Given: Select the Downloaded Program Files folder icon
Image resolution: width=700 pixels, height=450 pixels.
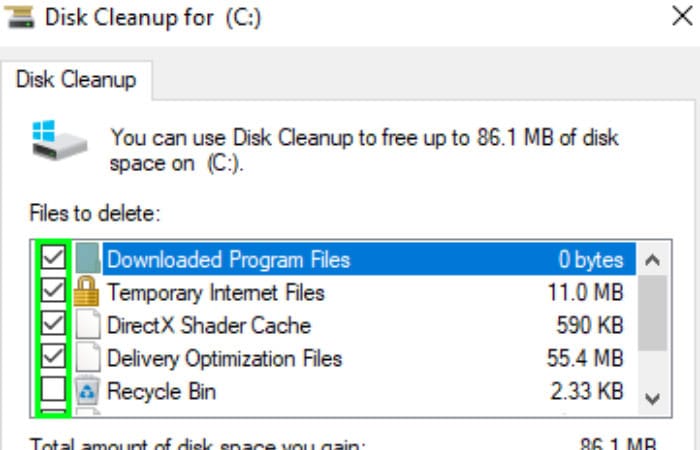Looking at the screenshot, I should (x=88, y=258).
